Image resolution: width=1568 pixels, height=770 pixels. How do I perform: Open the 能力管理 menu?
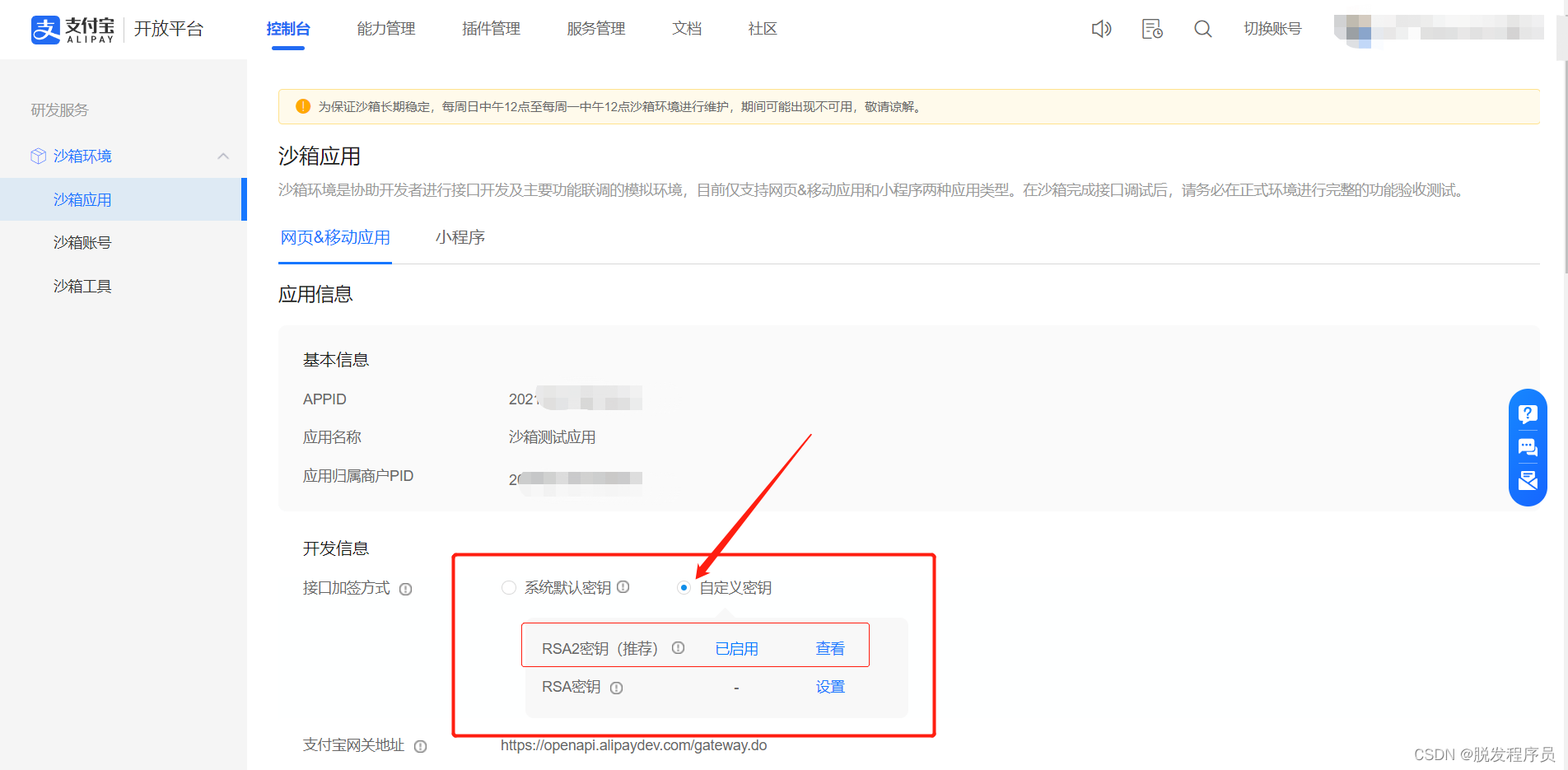(x=385, y=29)
